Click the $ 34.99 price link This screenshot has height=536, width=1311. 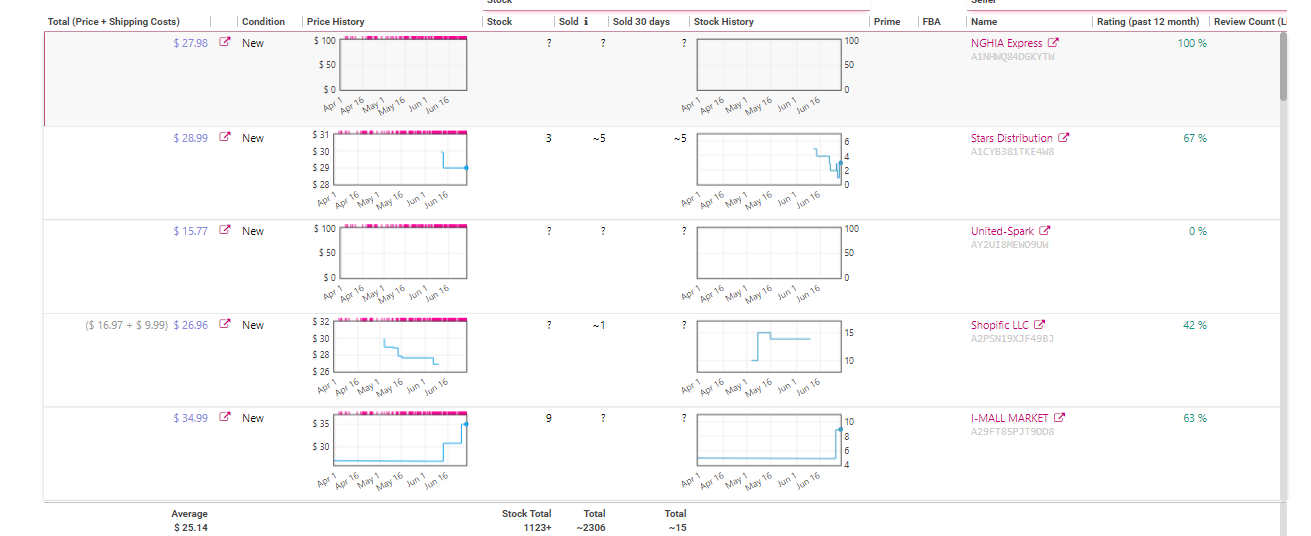point(190,418)
